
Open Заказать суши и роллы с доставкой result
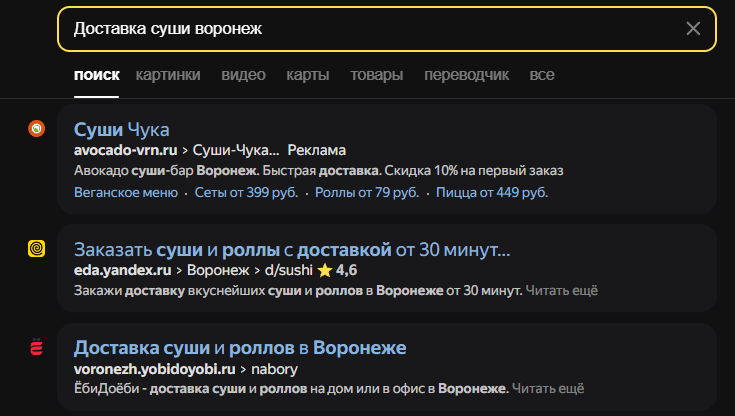coord(292,250)
